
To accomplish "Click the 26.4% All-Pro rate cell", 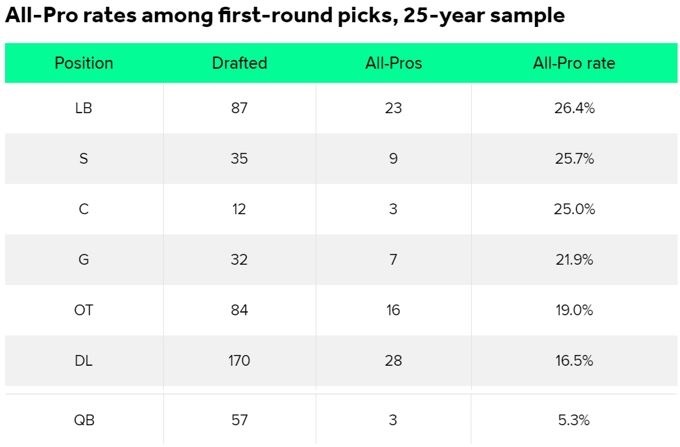I will point(574,108).
